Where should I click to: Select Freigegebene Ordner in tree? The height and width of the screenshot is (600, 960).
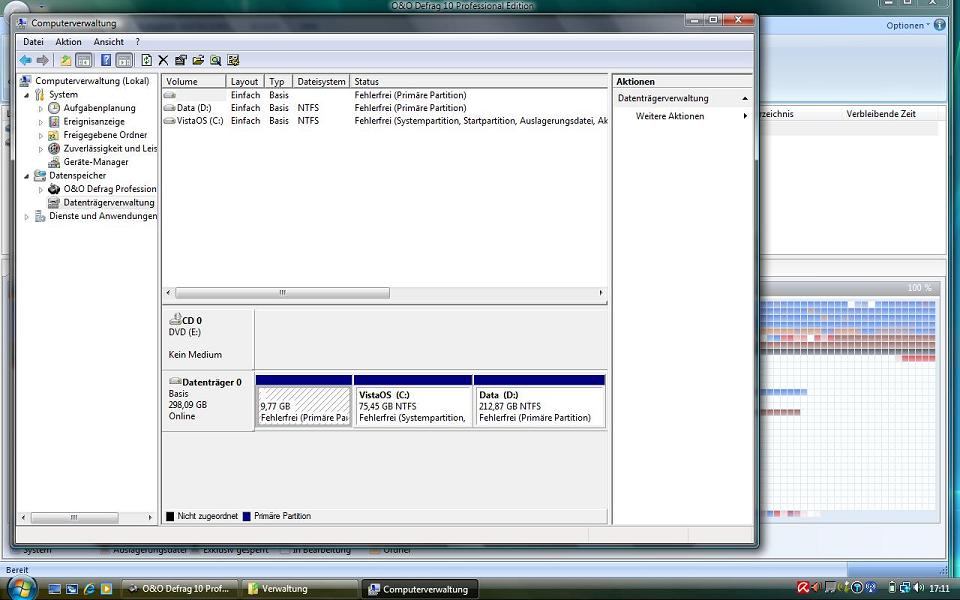coord(105,135)
